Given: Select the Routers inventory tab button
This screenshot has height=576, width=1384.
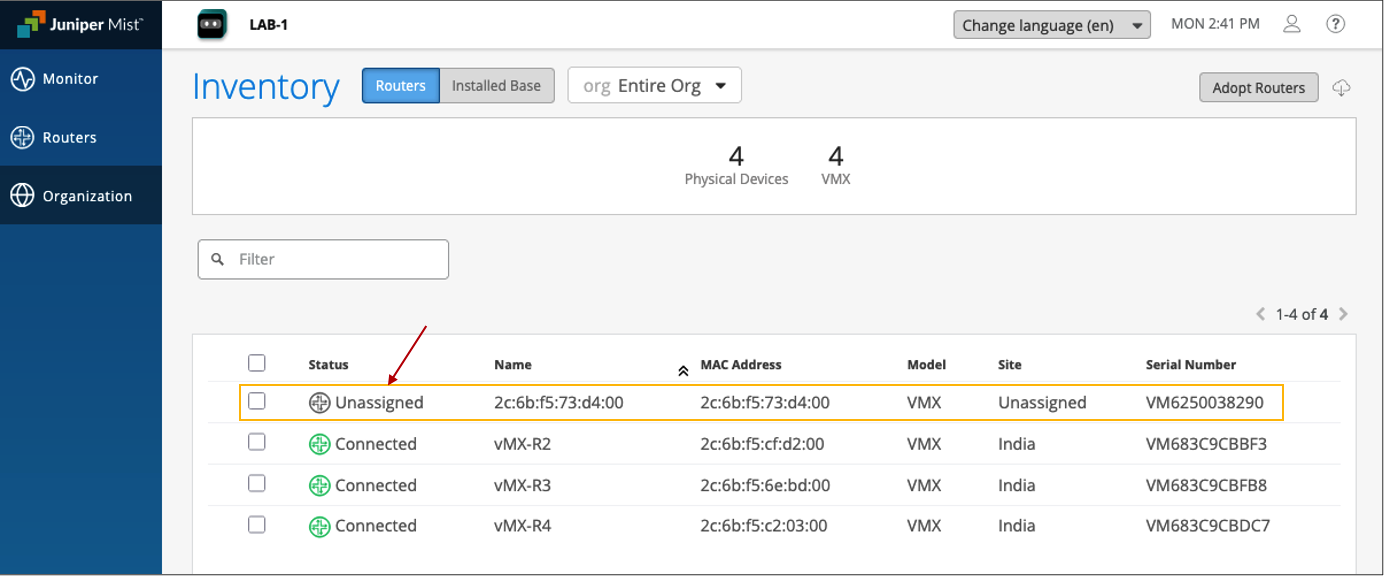Looking at the screenshot, I should click(x=400, y=86).
